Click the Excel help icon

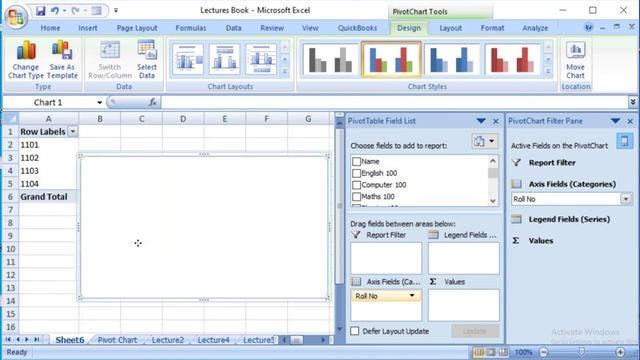click(589, 28)
